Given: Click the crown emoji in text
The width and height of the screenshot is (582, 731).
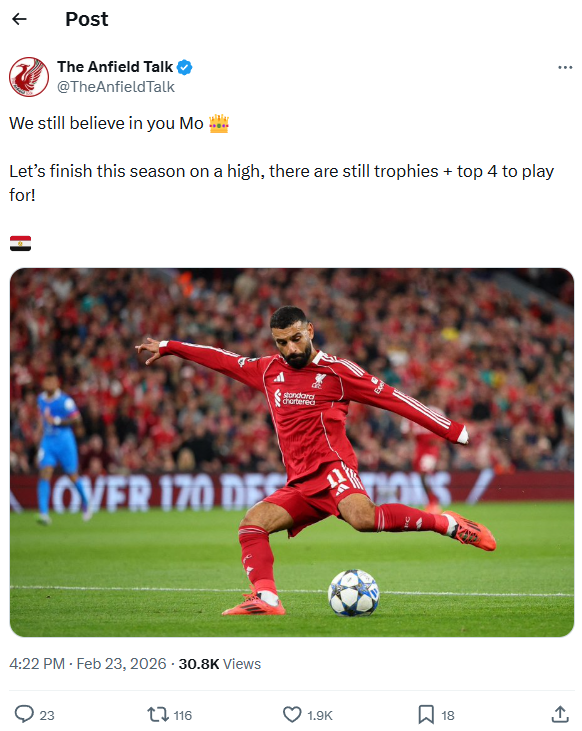Looking at the screenshot, I should pyautogui.click(x=219, y=124).
